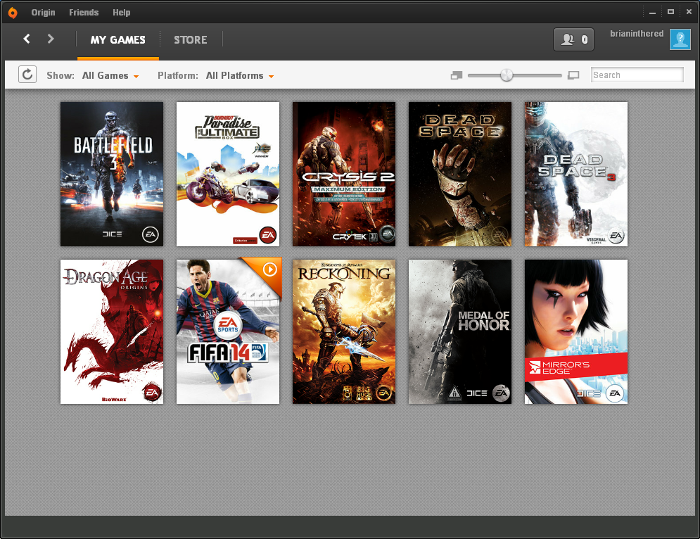The height and width of the screenshot is (539, 700).
Task: Click the FIFA 14 play badge
Action: 270,269
